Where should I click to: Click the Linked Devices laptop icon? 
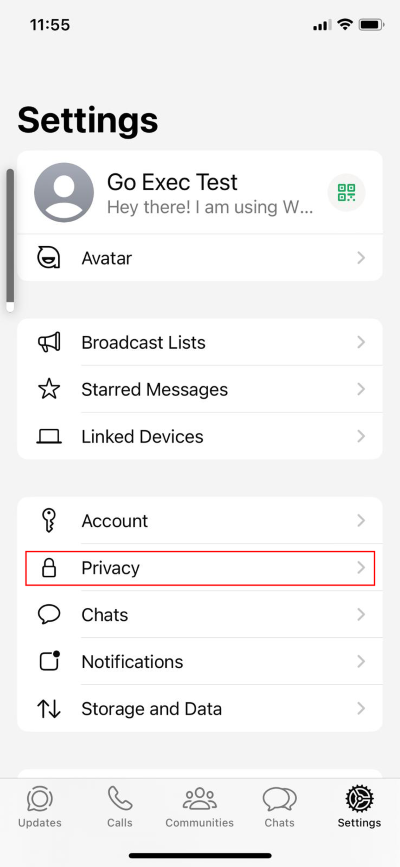[x=49, y=437]
